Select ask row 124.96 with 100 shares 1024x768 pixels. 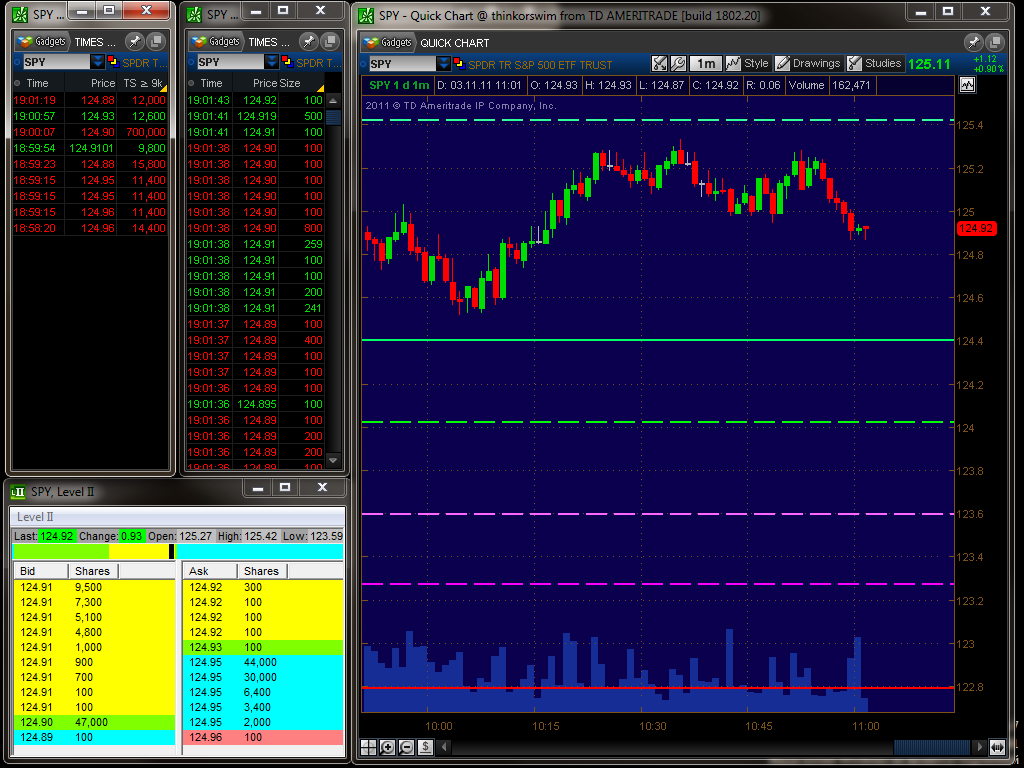[264, 737]
